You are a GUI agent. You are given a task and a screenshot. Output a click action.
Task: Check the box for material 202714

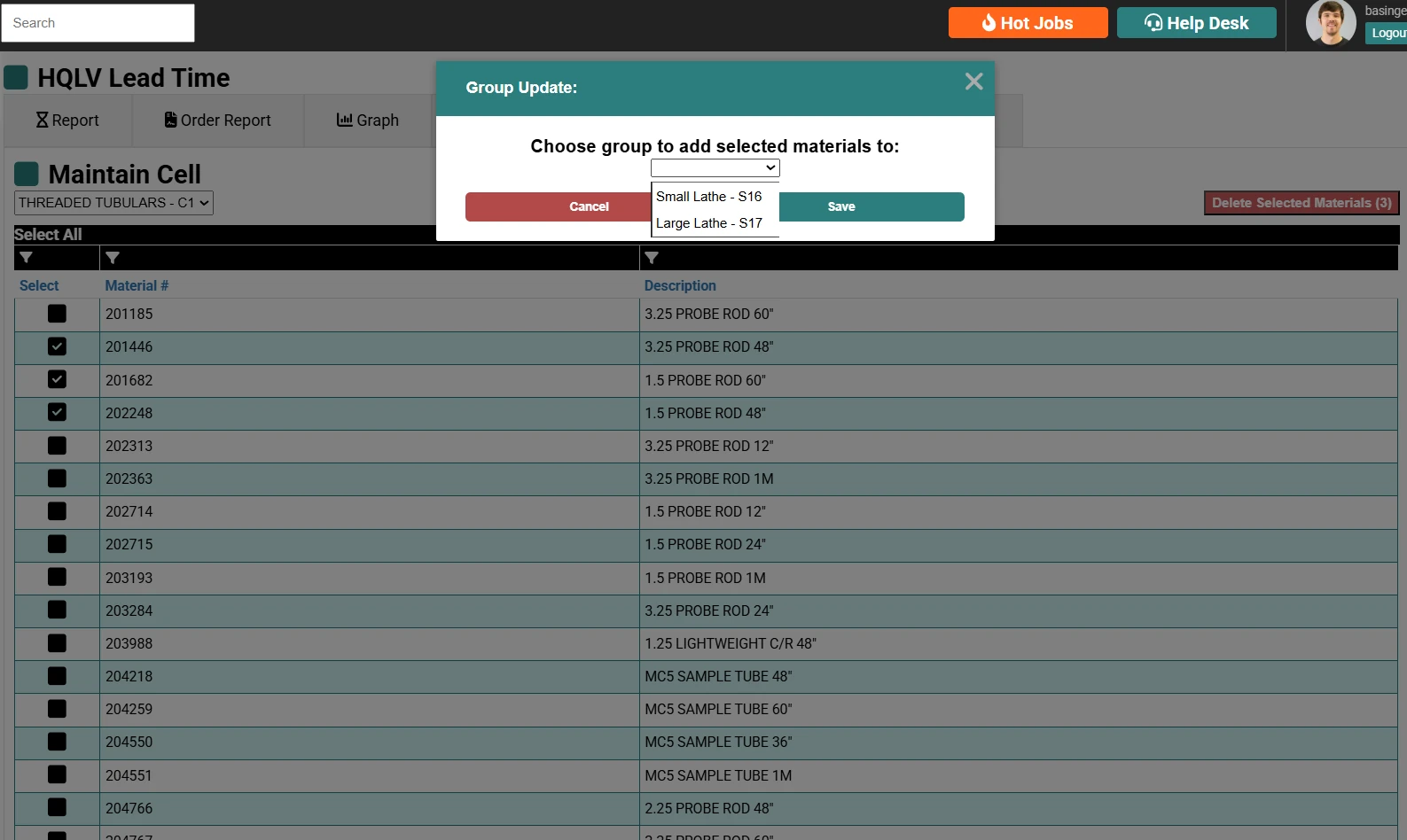pos(57,511)
